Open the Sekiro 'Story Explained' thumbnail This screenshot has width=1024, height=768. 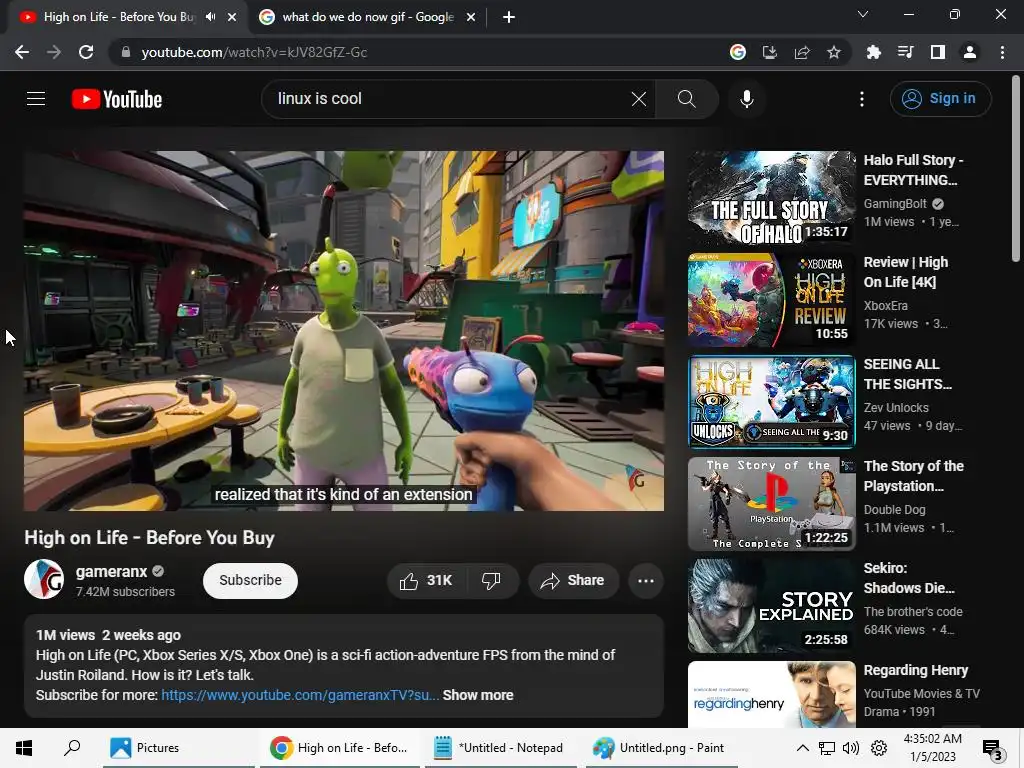click(x=771, y=605)
